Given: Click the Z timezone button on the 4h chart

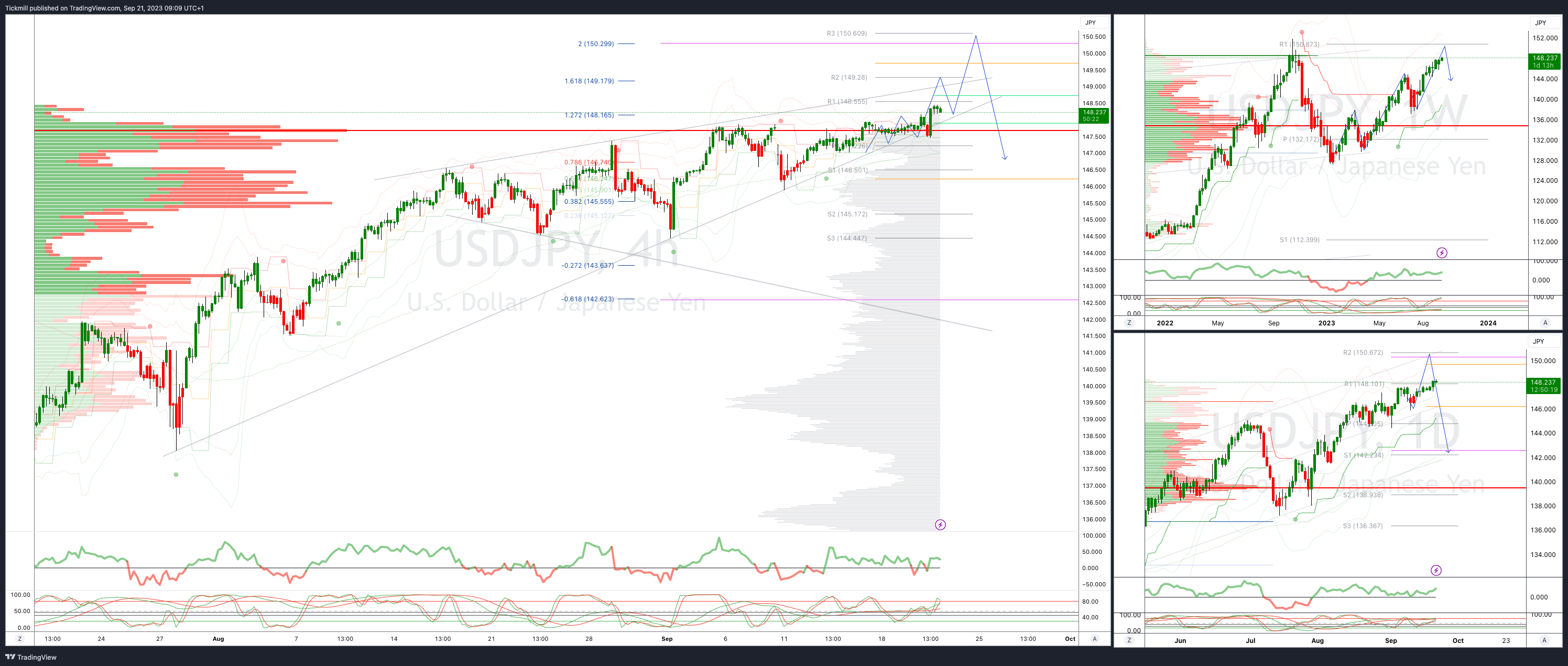Looking at the screenshot, I should click(20, 639).
